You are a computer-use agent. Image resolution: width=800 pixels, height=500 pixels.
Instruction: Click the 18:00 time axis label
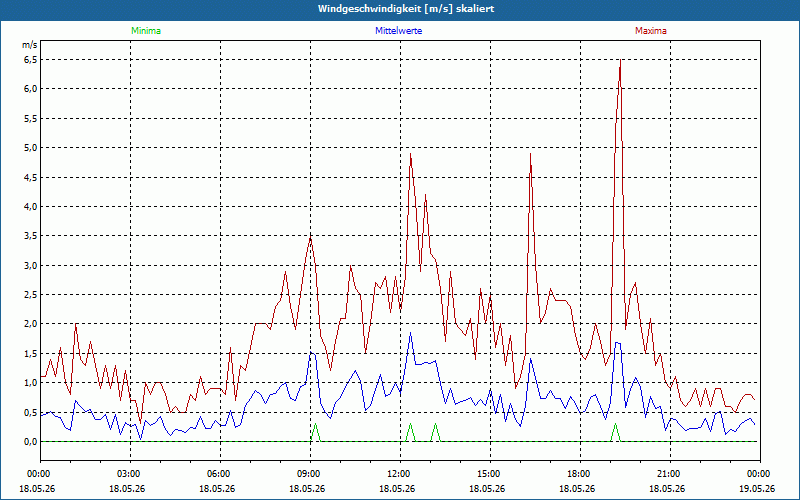tap(581, 474)
